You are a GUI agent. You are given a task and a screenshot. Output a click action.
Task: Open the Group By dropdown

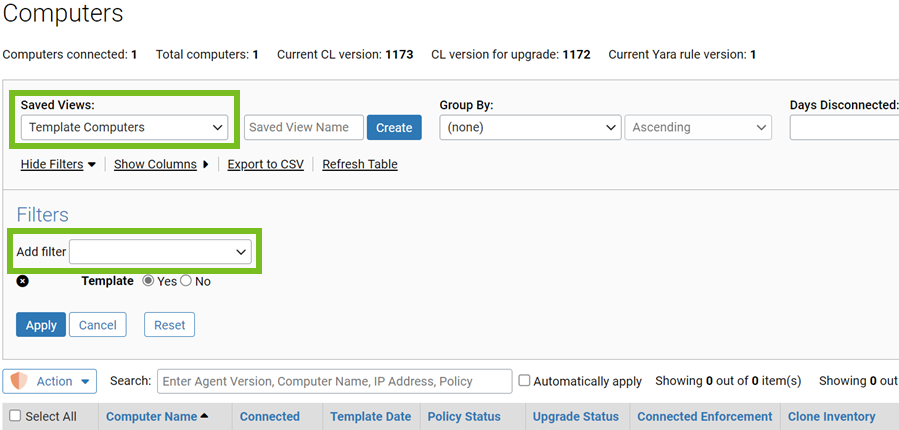click(530, 127)
